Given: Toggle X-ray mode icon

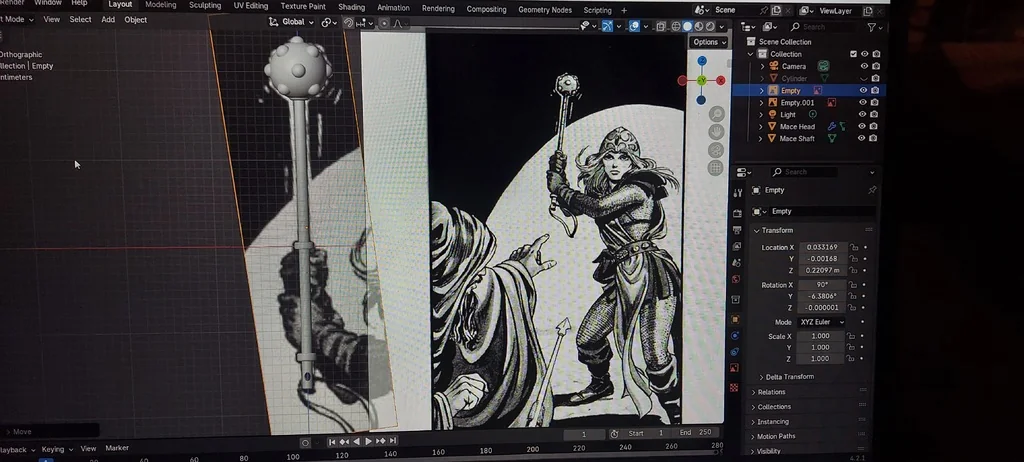Looking at the screenshot, I should 659,26.
